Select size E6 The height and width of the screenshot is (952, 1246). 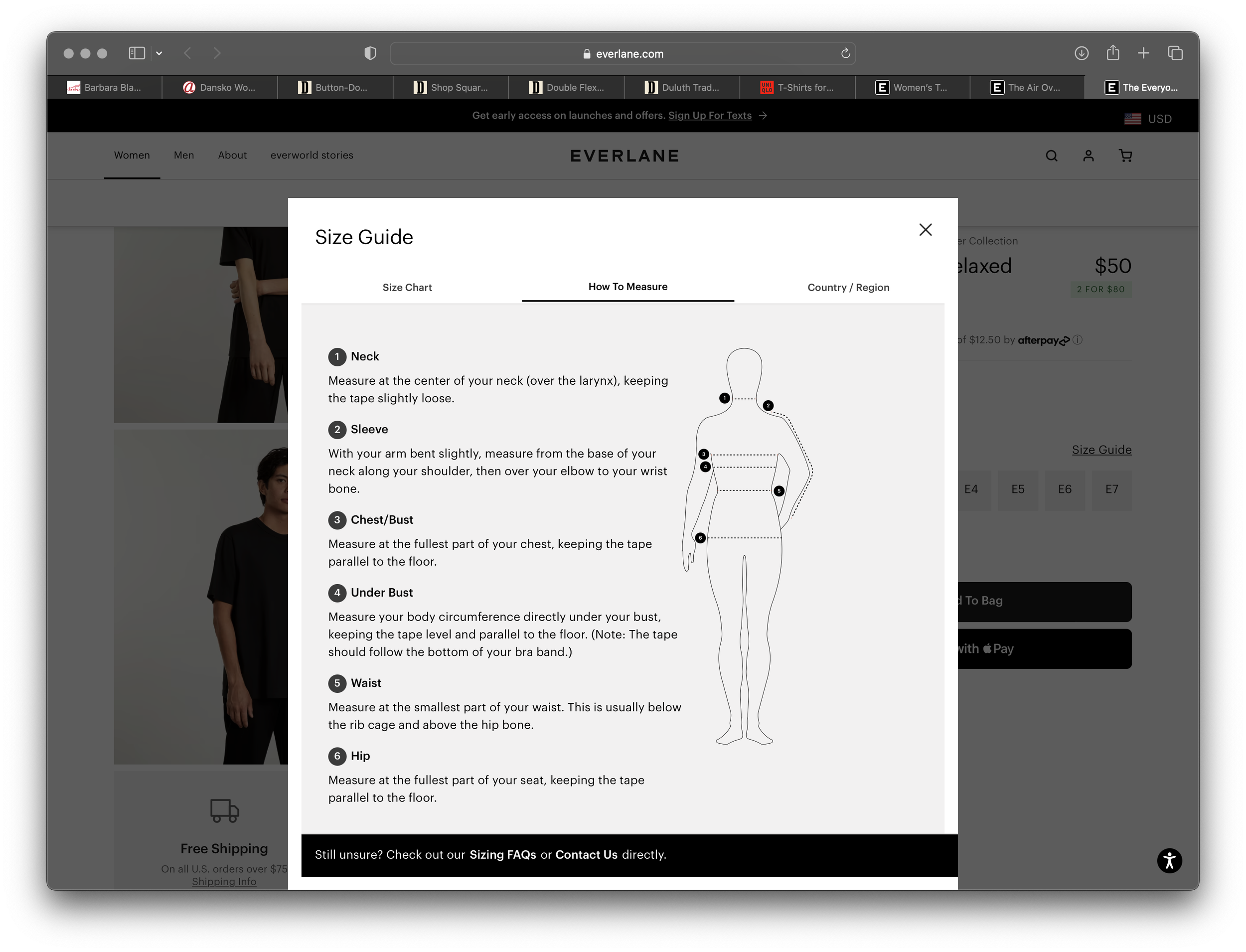click(x=1064, y=489)
